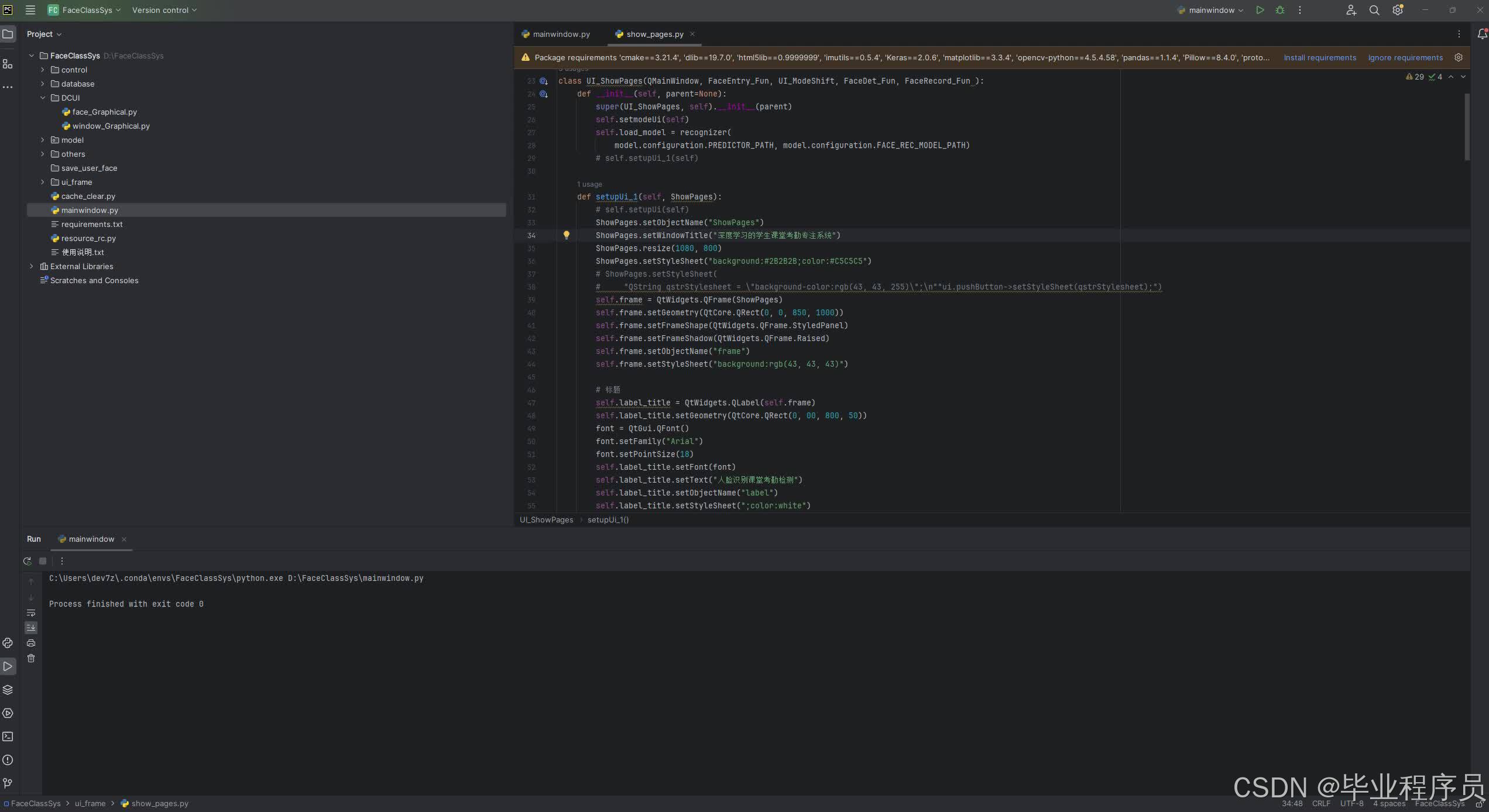The width and height of the screenshot is (1489, 812).
Task: Open the Terminal tool window
Action: (x=8, y=737)
